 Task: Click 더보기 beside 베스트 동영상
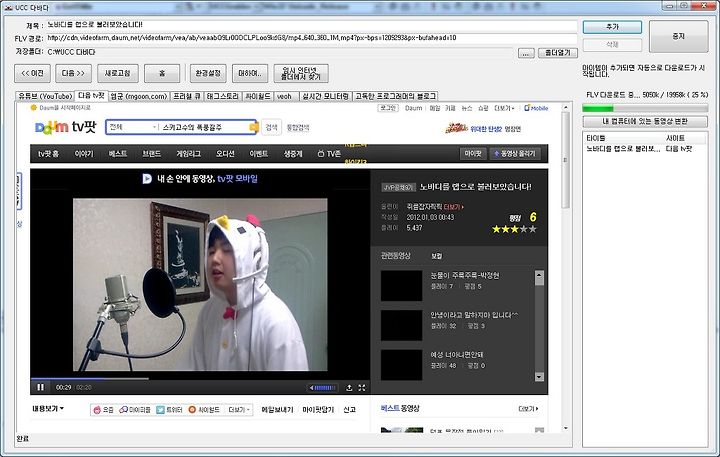pyautogui.click(x=528, y=408)
